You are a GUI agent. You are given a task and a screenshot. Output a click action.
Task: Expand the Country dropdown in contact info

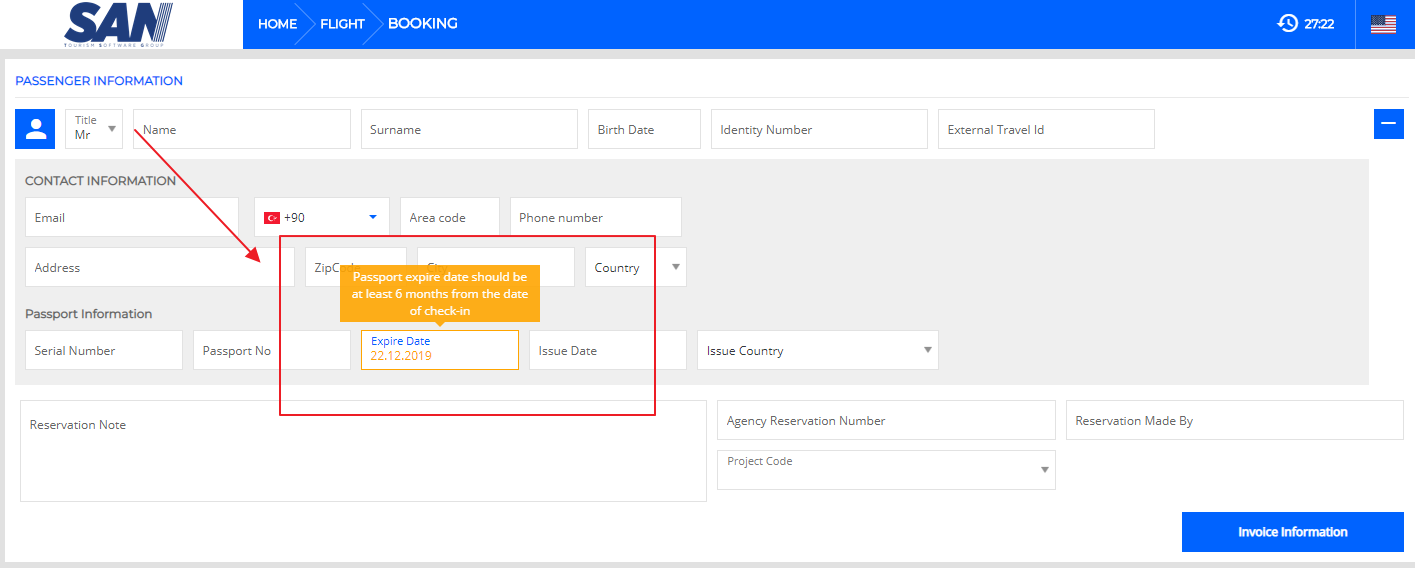[635, 267]
